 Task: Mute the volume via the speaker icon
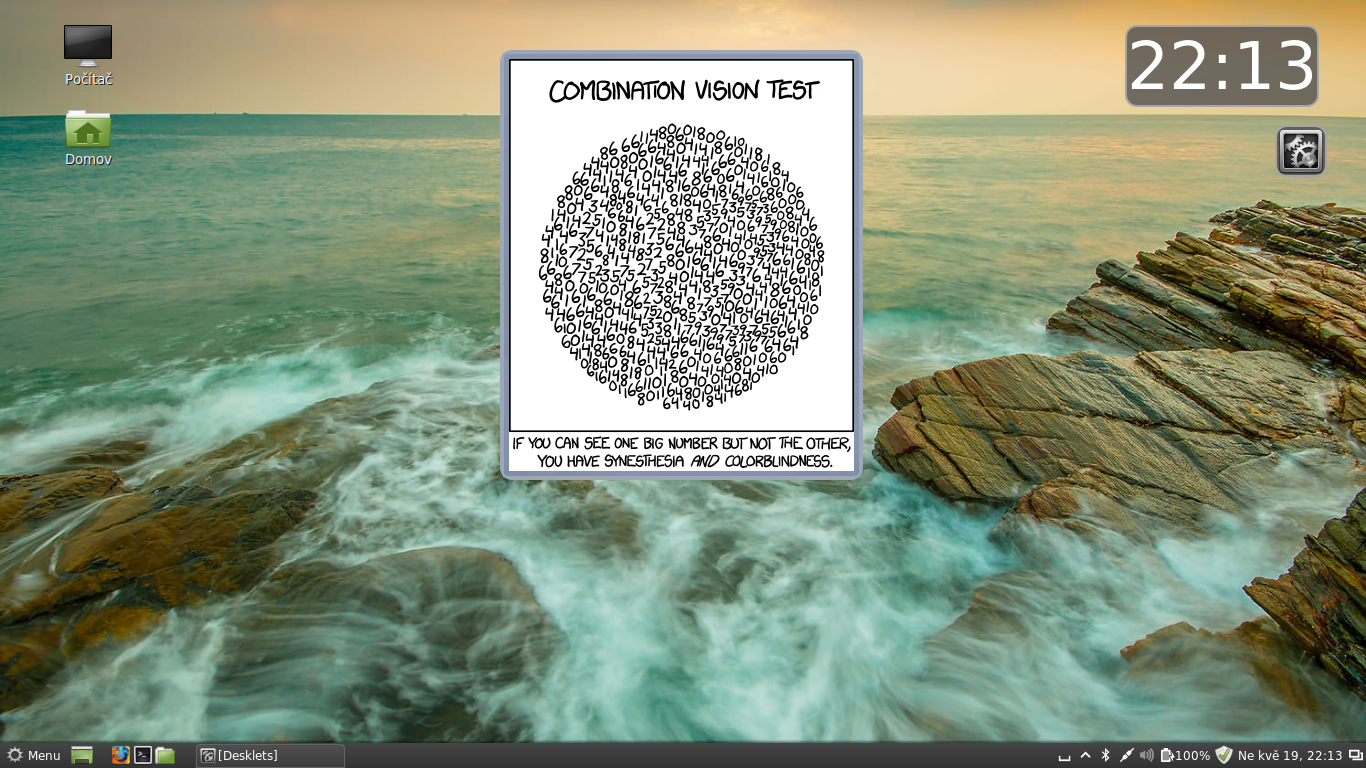(x=1147, y=755)
